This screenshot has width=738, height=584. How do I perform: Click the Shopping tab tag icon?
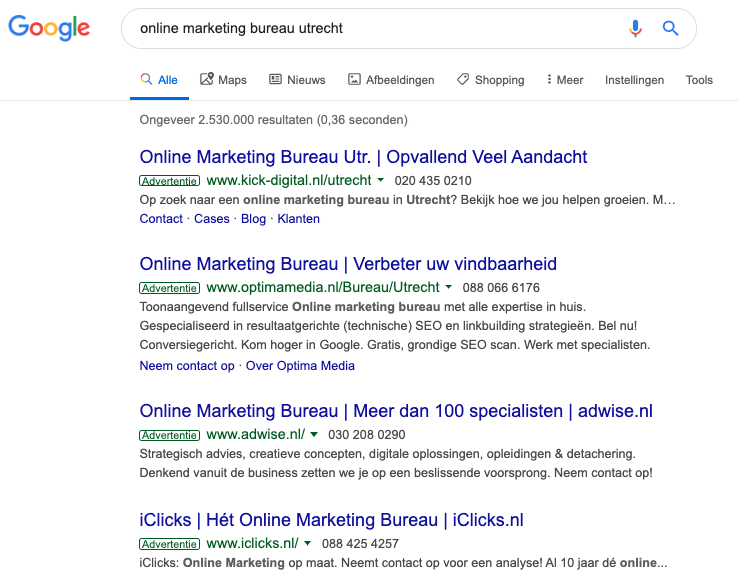(463, 79)
